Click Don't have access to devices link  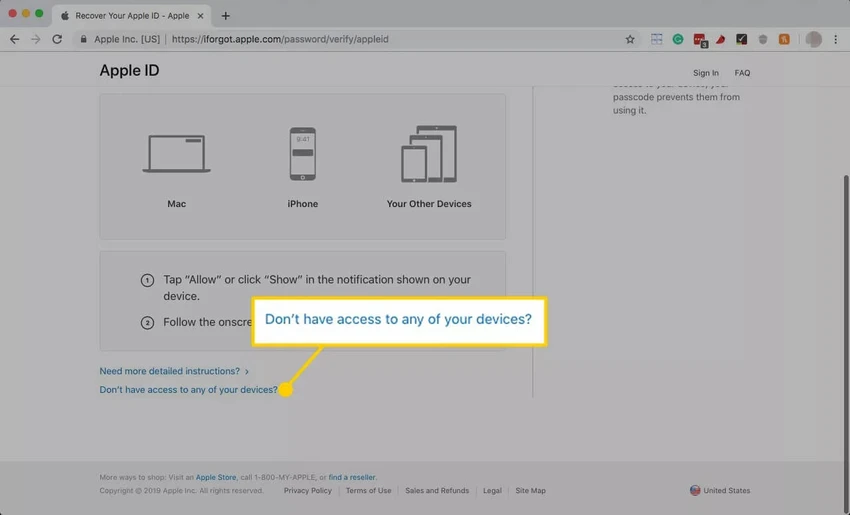188,390
